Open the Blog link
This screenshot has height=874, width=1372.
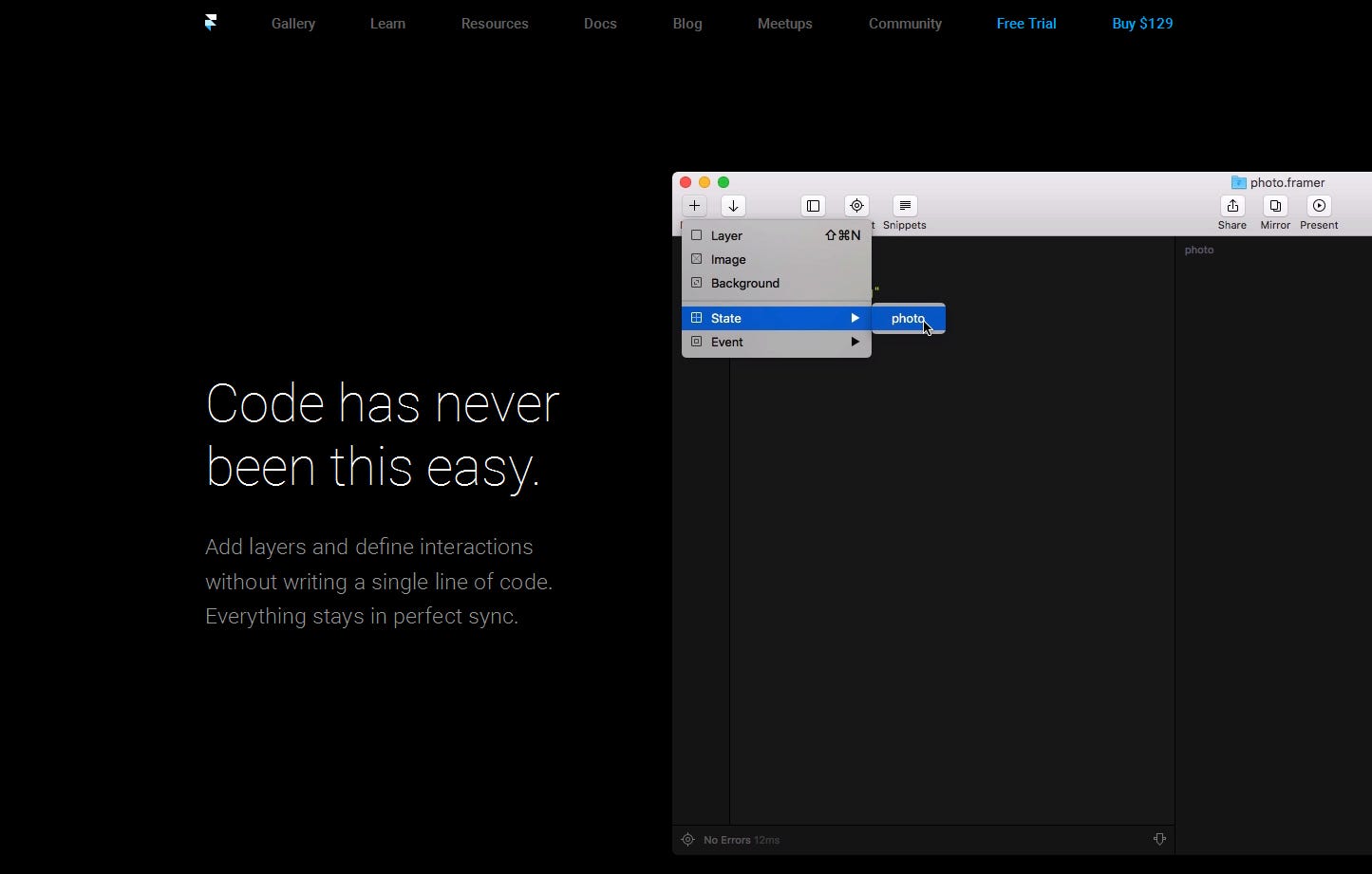(x=687, y=24)
